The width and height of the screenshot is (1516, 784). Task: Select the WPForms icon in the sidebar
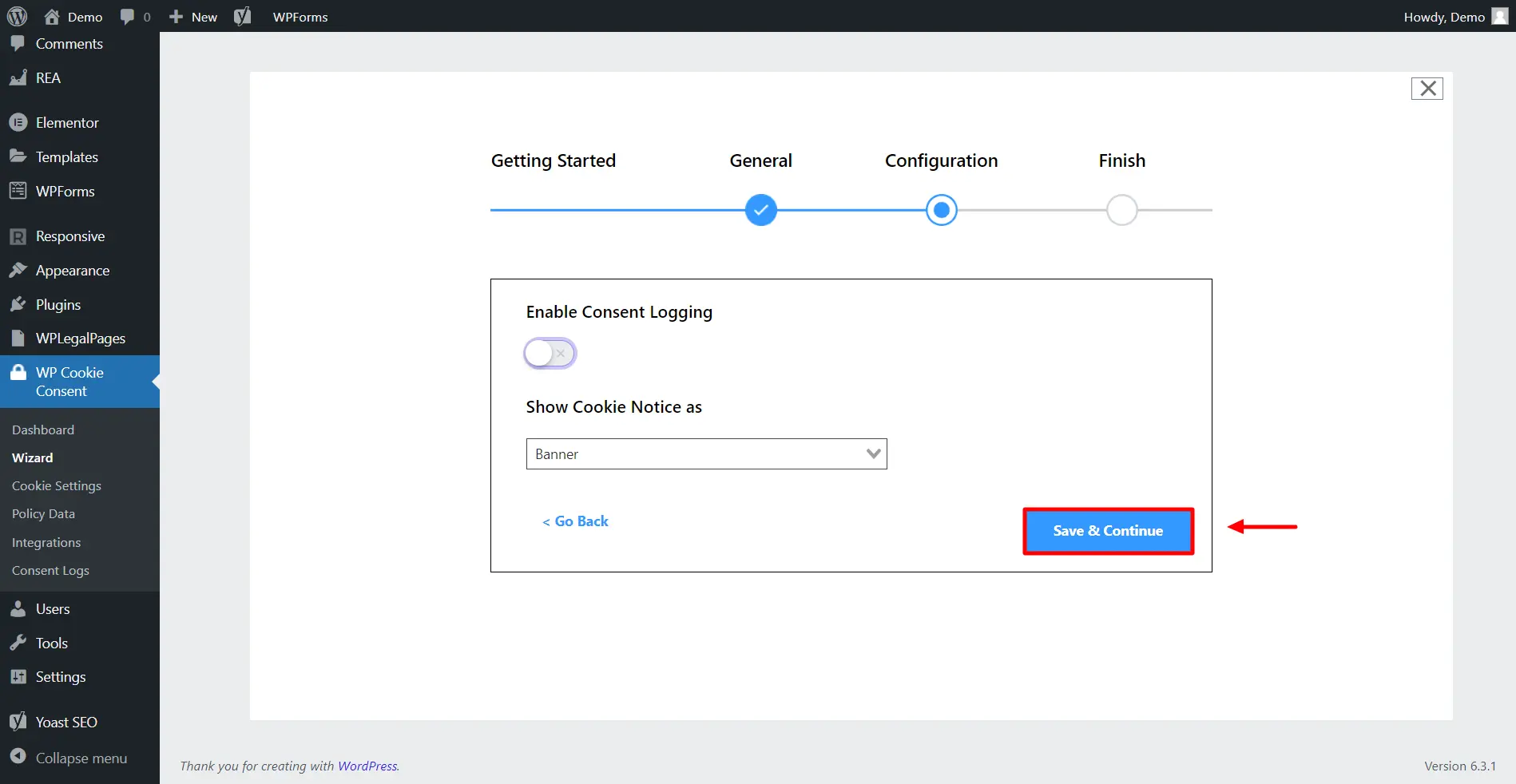(x=19, y=191)
